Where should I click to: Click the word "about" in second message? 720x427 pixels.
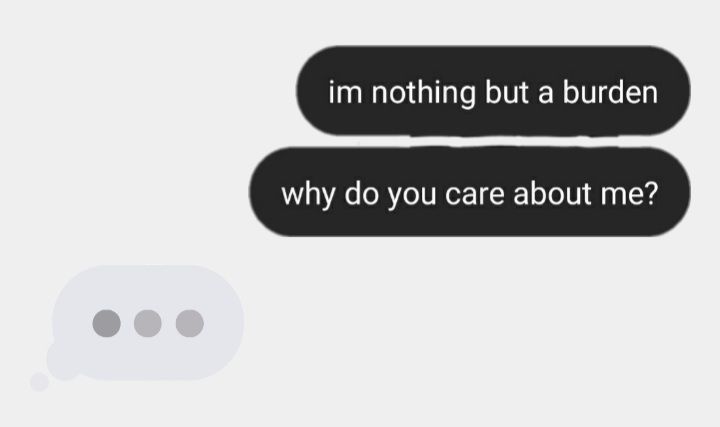[x=552, y=193]
